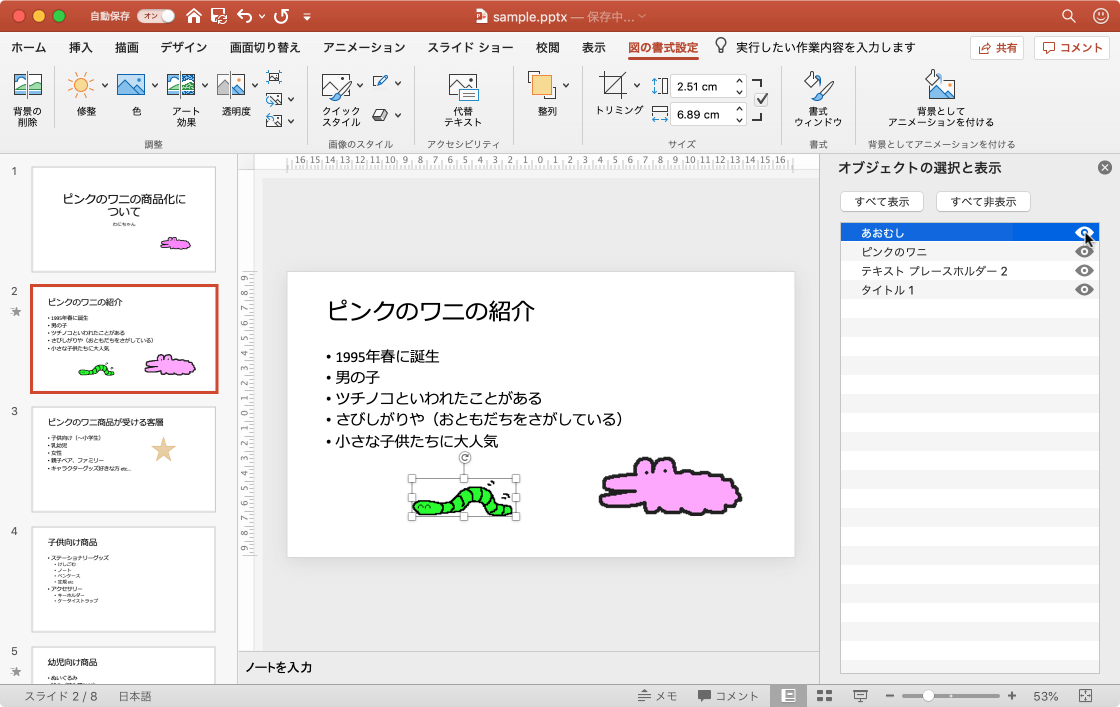Switch to the Insert (挿入) tab
This screenshot has height=707, width=1120.
(x=81, y=48)
